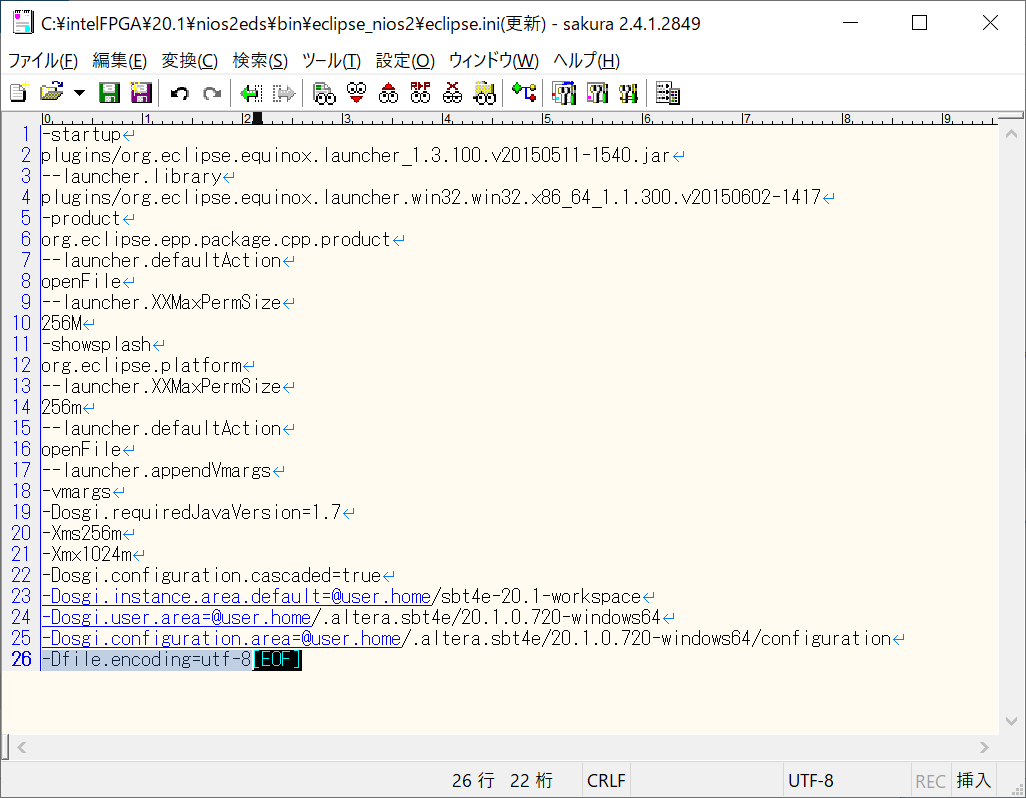
Task: Click '--launcher.appendVmargs' text
Action: [156, 470]
